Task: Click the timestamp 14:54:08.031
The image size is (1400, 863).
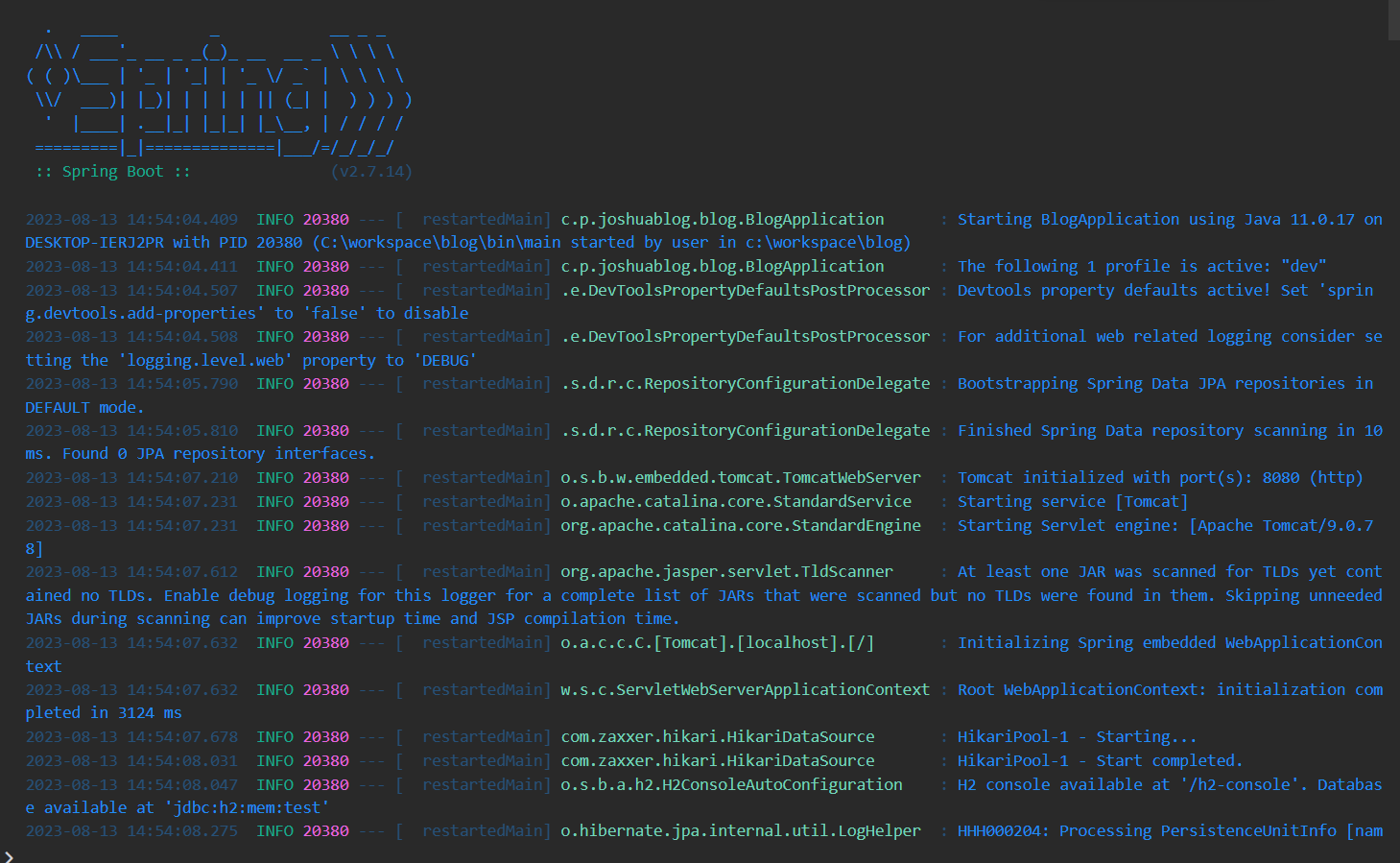Action: [182, 761]
